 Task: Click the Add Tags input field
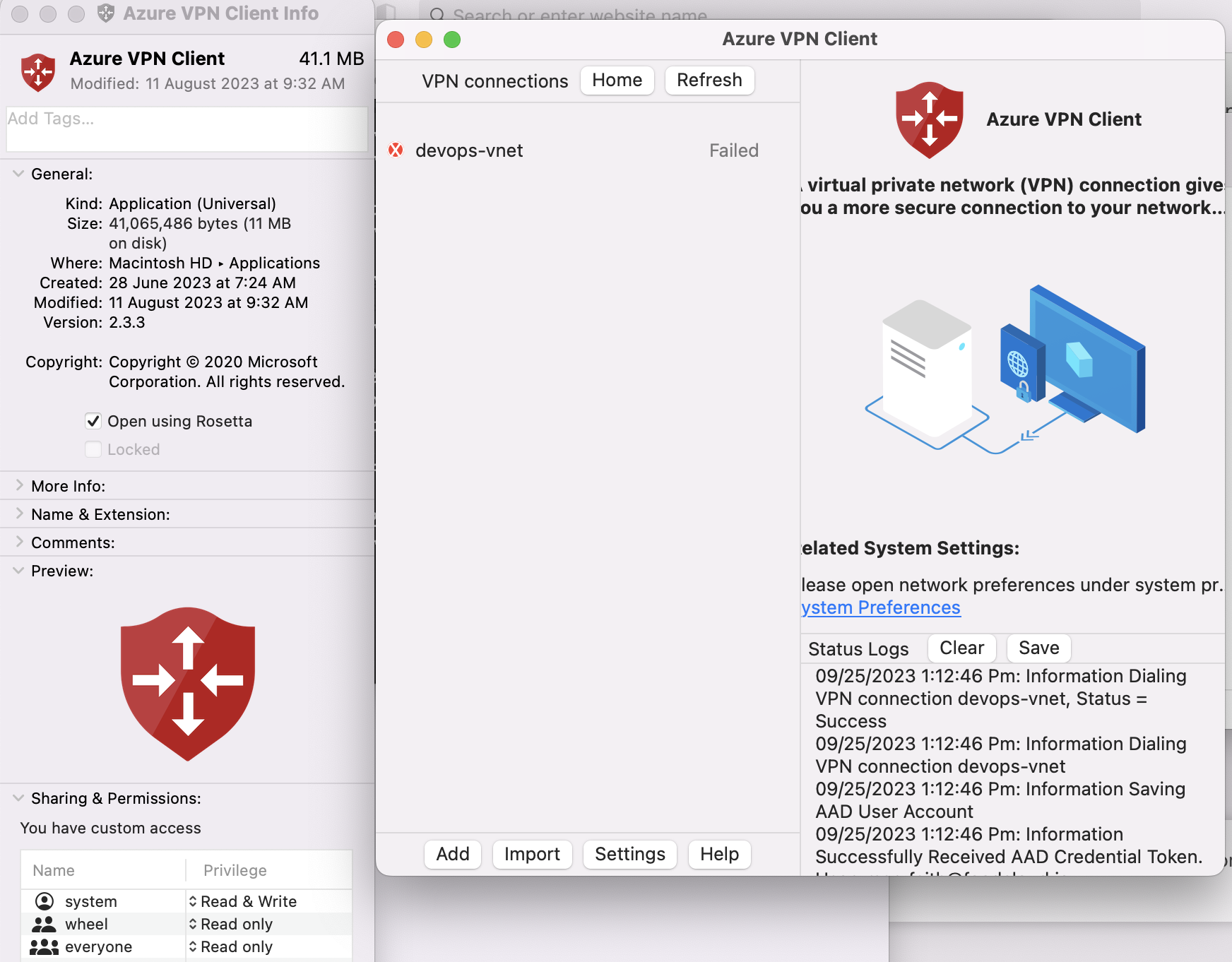click(186, 129)
